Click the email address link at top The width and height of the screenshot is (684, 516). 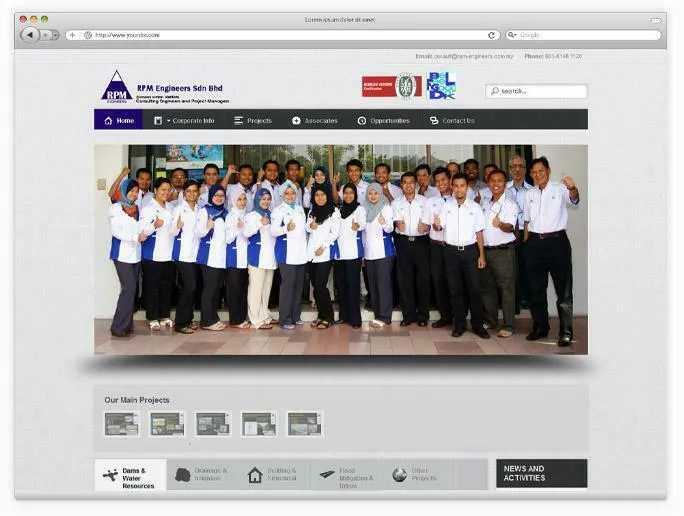pyautogui.click(x=464, y=56)
